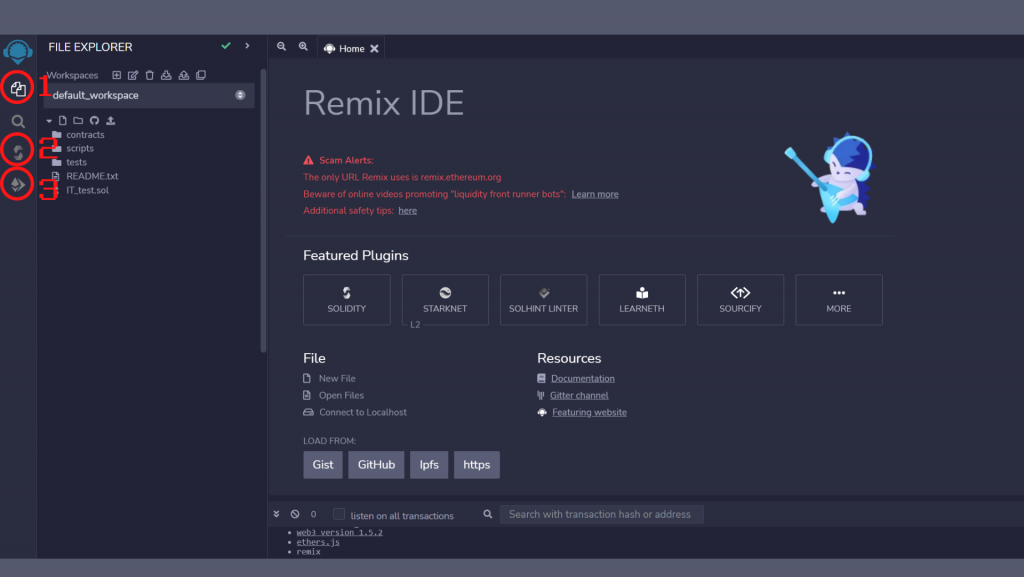Screen dimensions: 1024x577
Task: Click the delete workspace trash icon
Action: (x=150, y=75)
